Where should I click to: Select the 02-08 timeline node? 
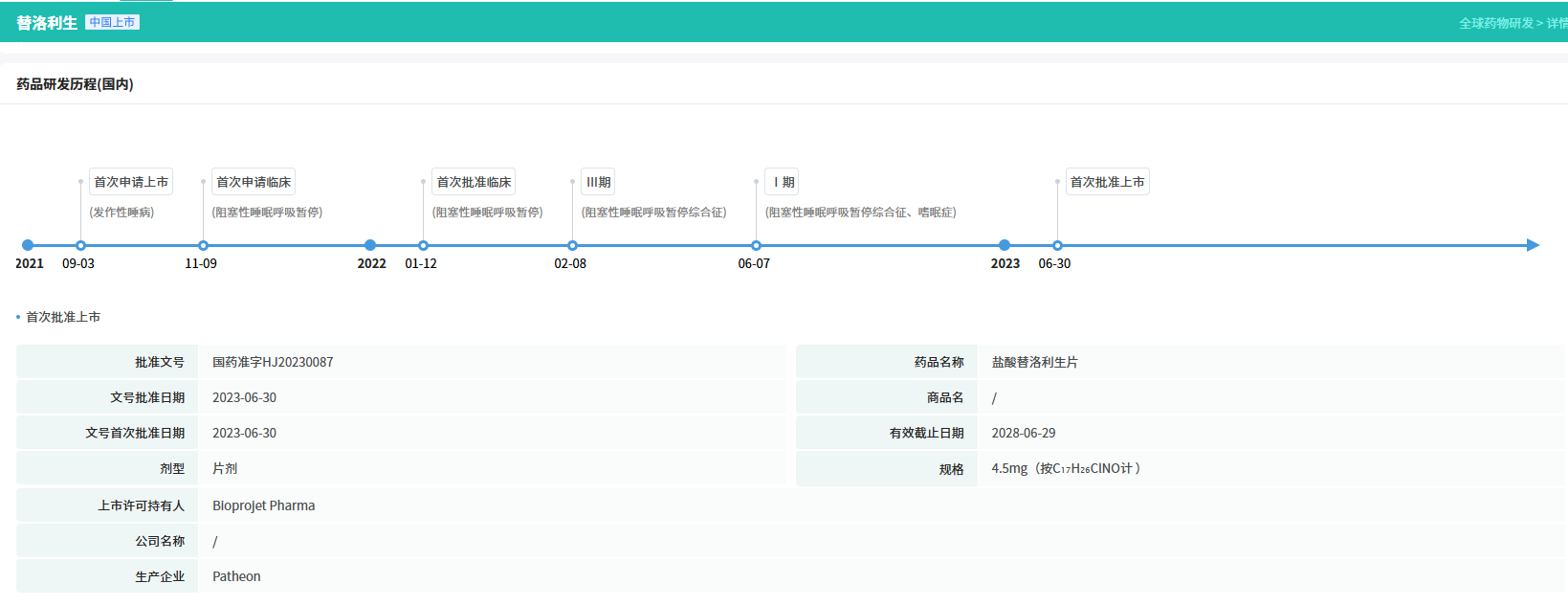(572, 246)
